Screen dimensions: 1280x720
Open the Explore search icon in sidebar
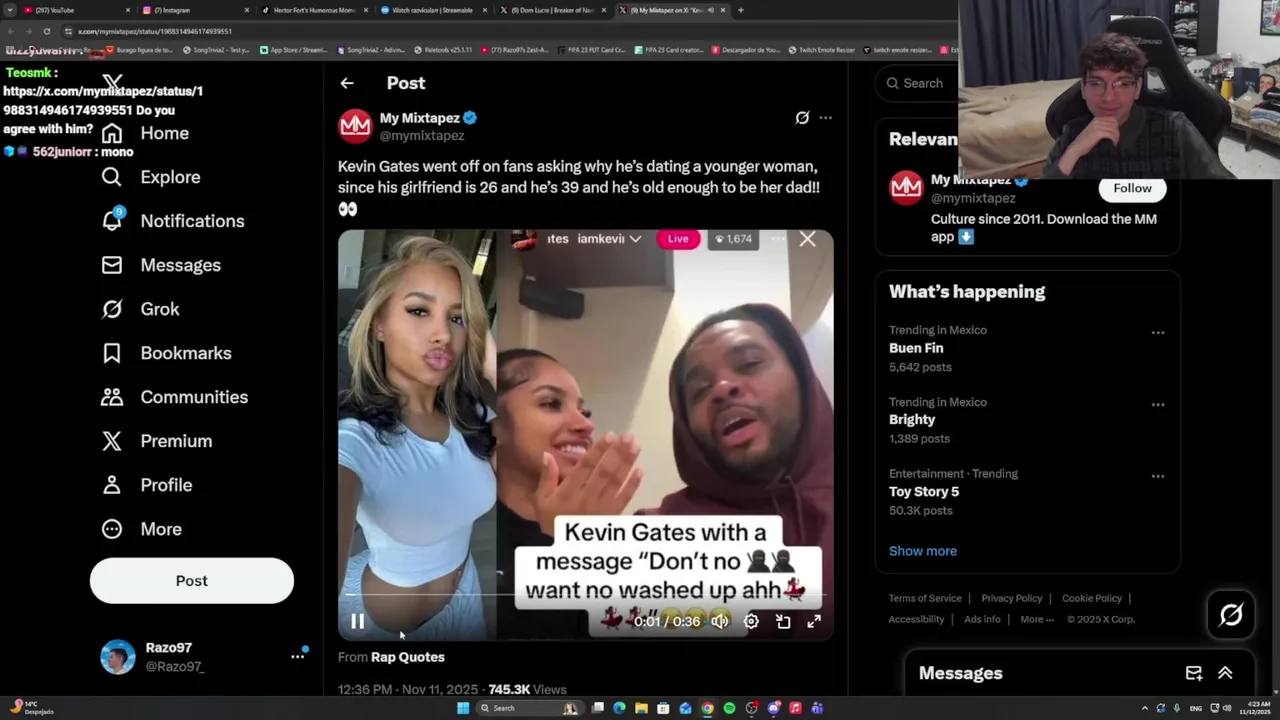coord(112,177)
